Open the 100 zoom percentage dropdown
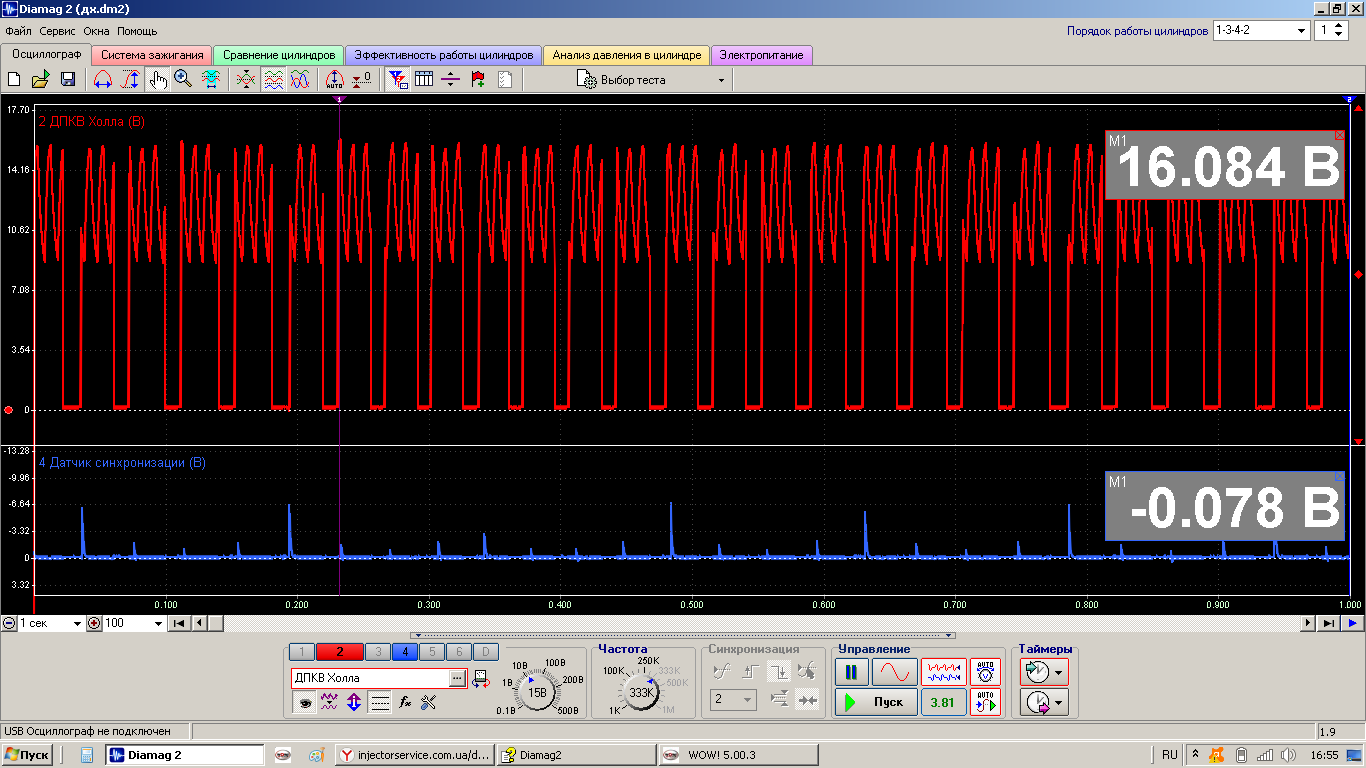Image resolution: width=1366 pixels, height=768 pixels. (x=133, y=623)
